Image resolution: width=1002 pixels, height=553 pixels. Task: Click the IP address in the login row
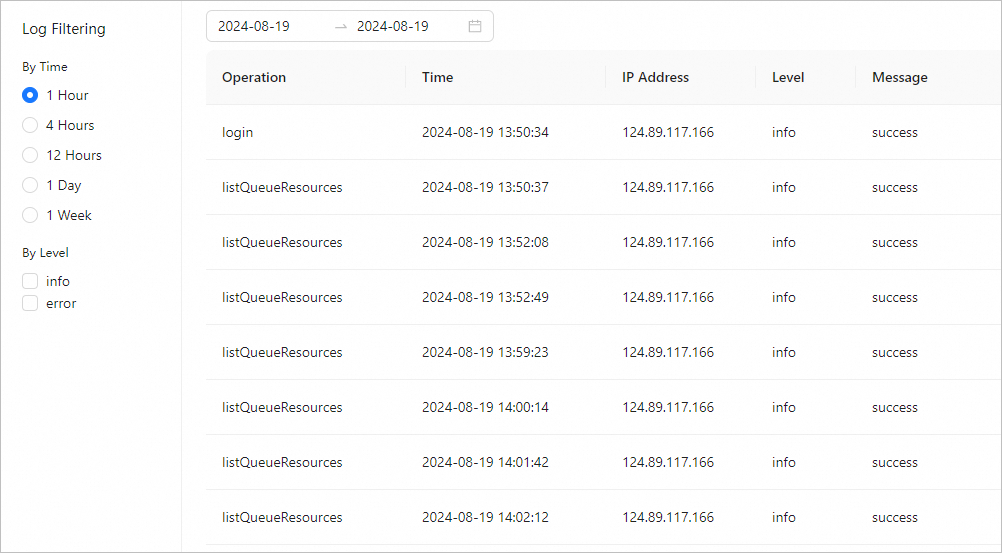pos(668,132)
